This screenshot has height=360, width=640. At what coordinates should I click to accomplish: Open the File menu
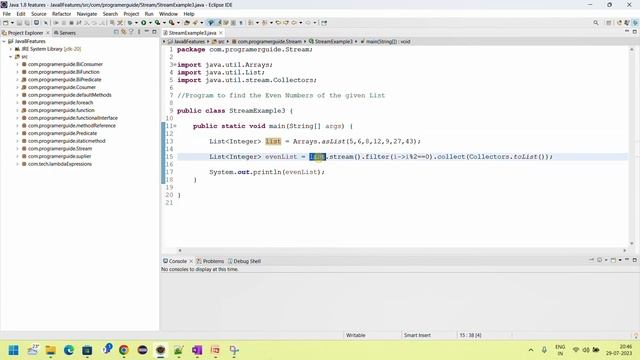point(7,14)
